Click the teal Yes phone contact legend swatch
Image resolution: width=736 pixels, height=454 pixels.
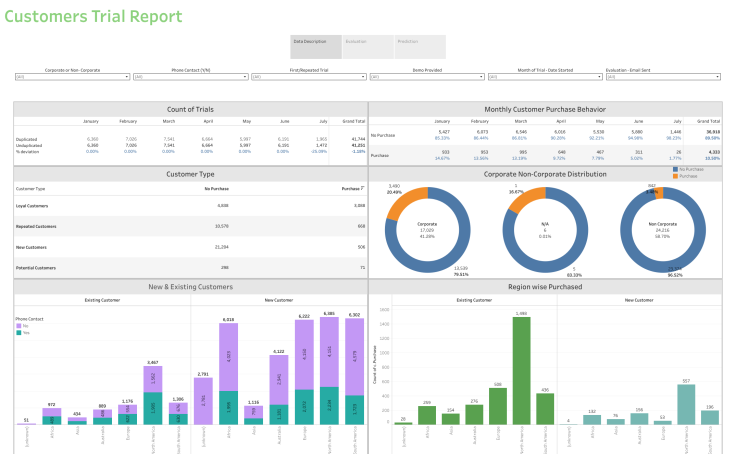19,332
